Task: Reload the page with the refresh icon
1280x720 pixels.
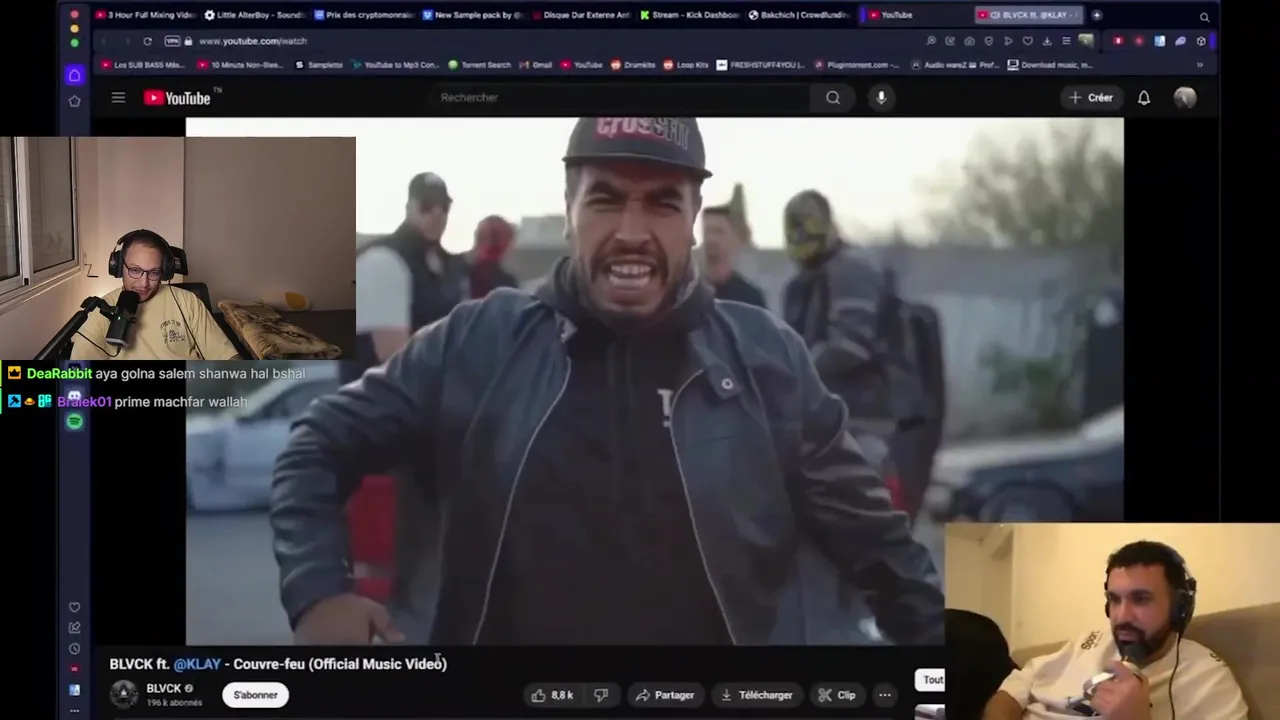Action: pyautogui.click(x=147, y=41)
